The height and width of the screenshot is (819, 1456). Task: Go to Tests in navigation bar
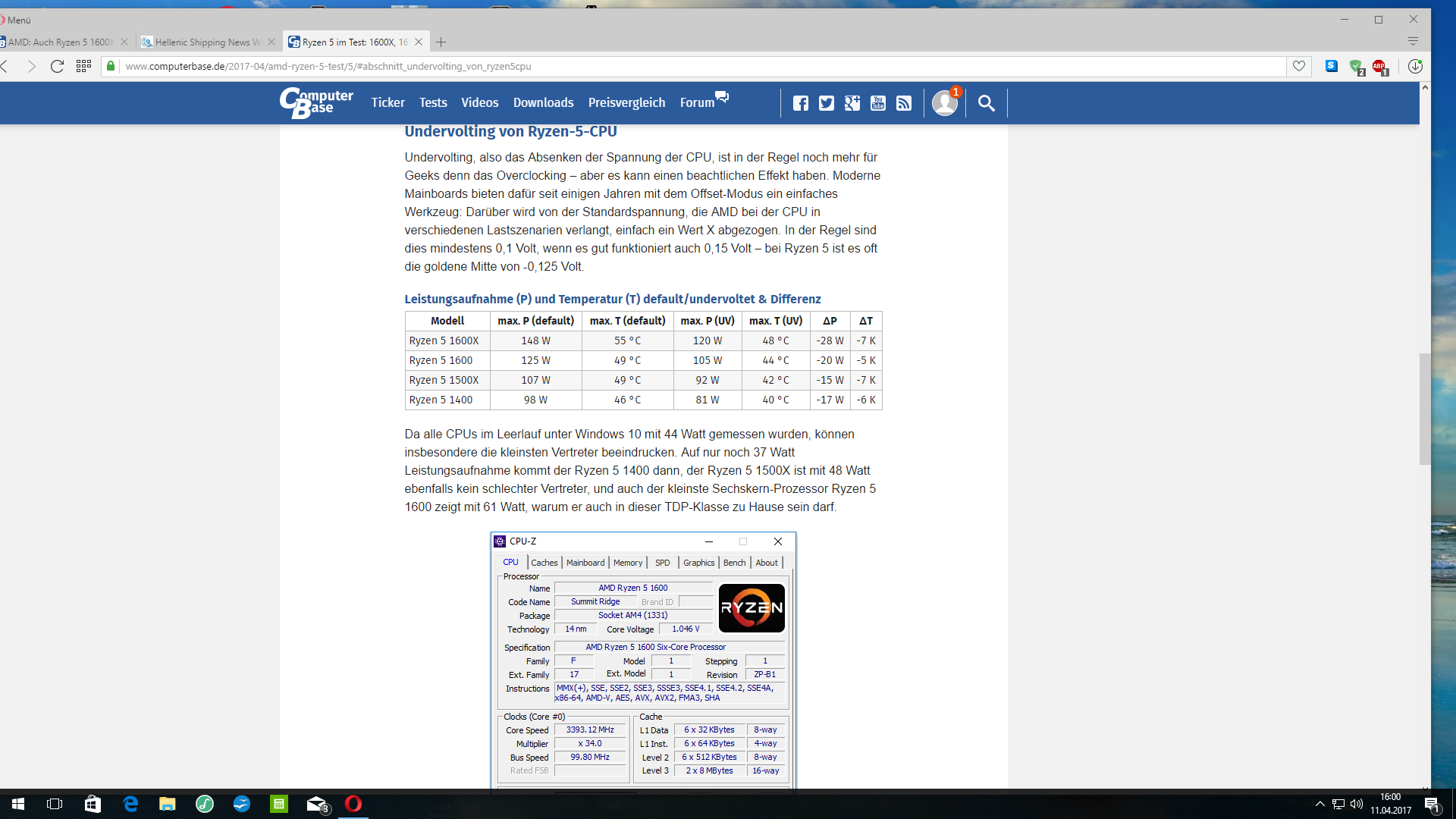(433, 102)
